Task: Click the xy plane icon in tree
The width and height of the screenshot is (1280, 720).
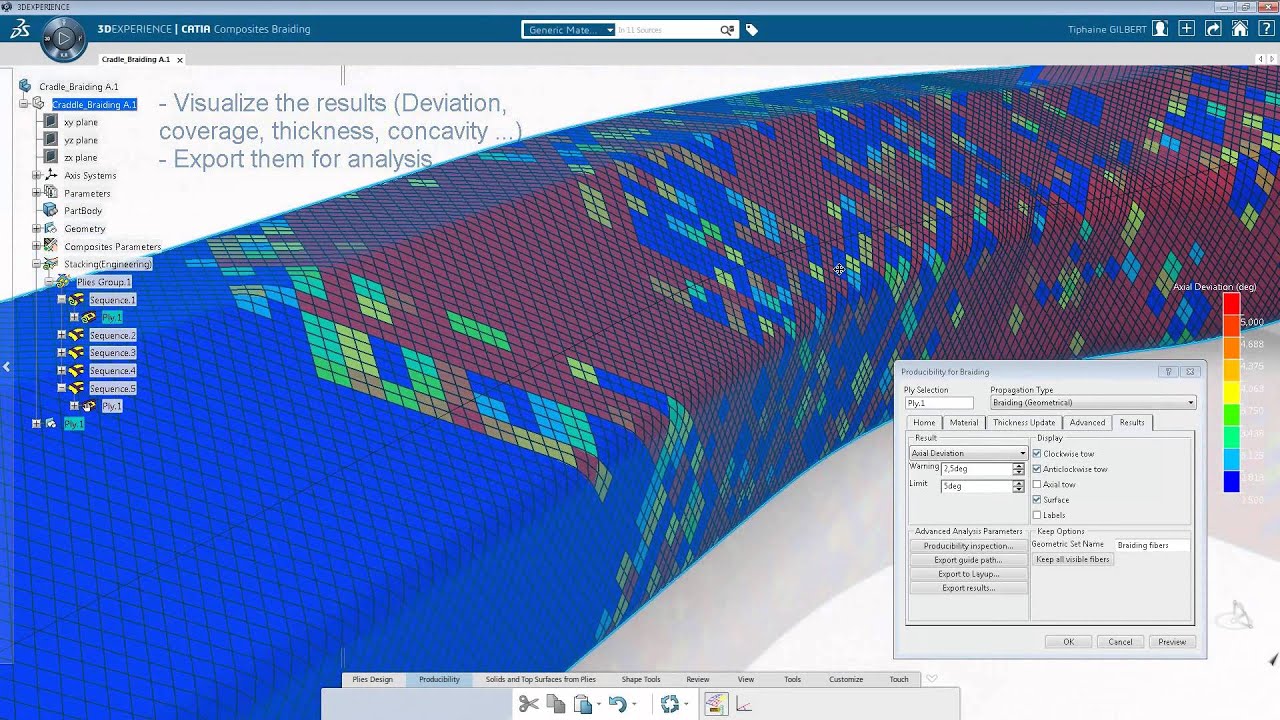Action: [x=51, y=122]
